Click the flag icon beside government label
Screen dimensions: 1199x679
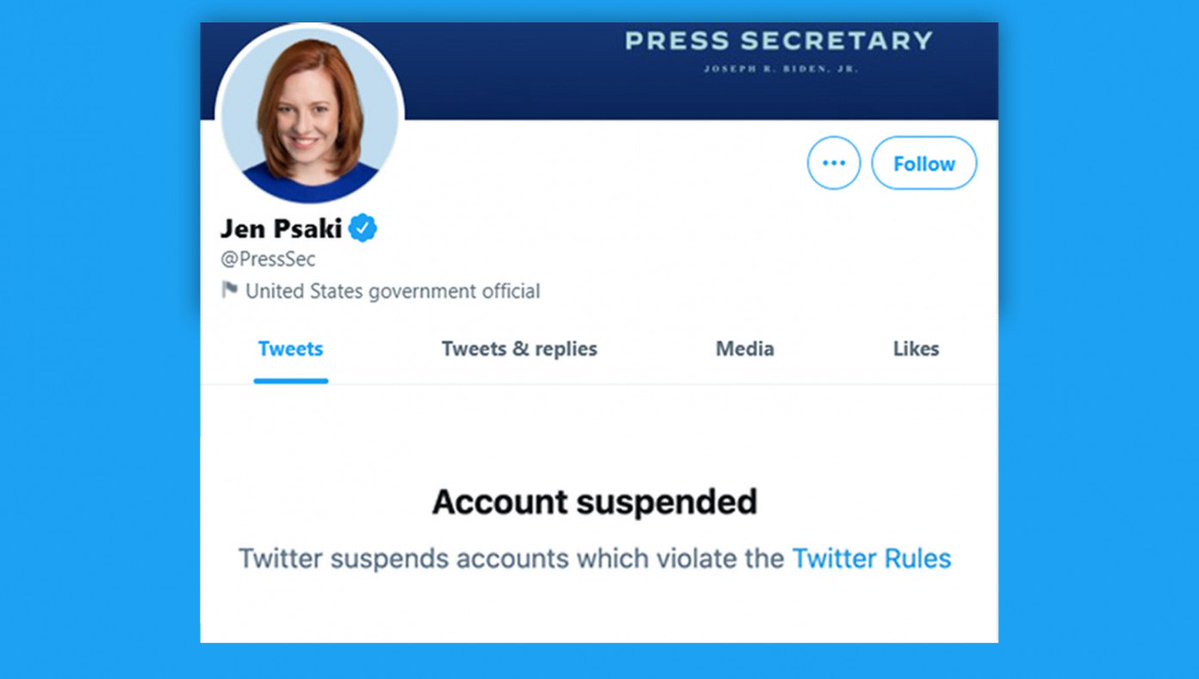coord(229,290)
